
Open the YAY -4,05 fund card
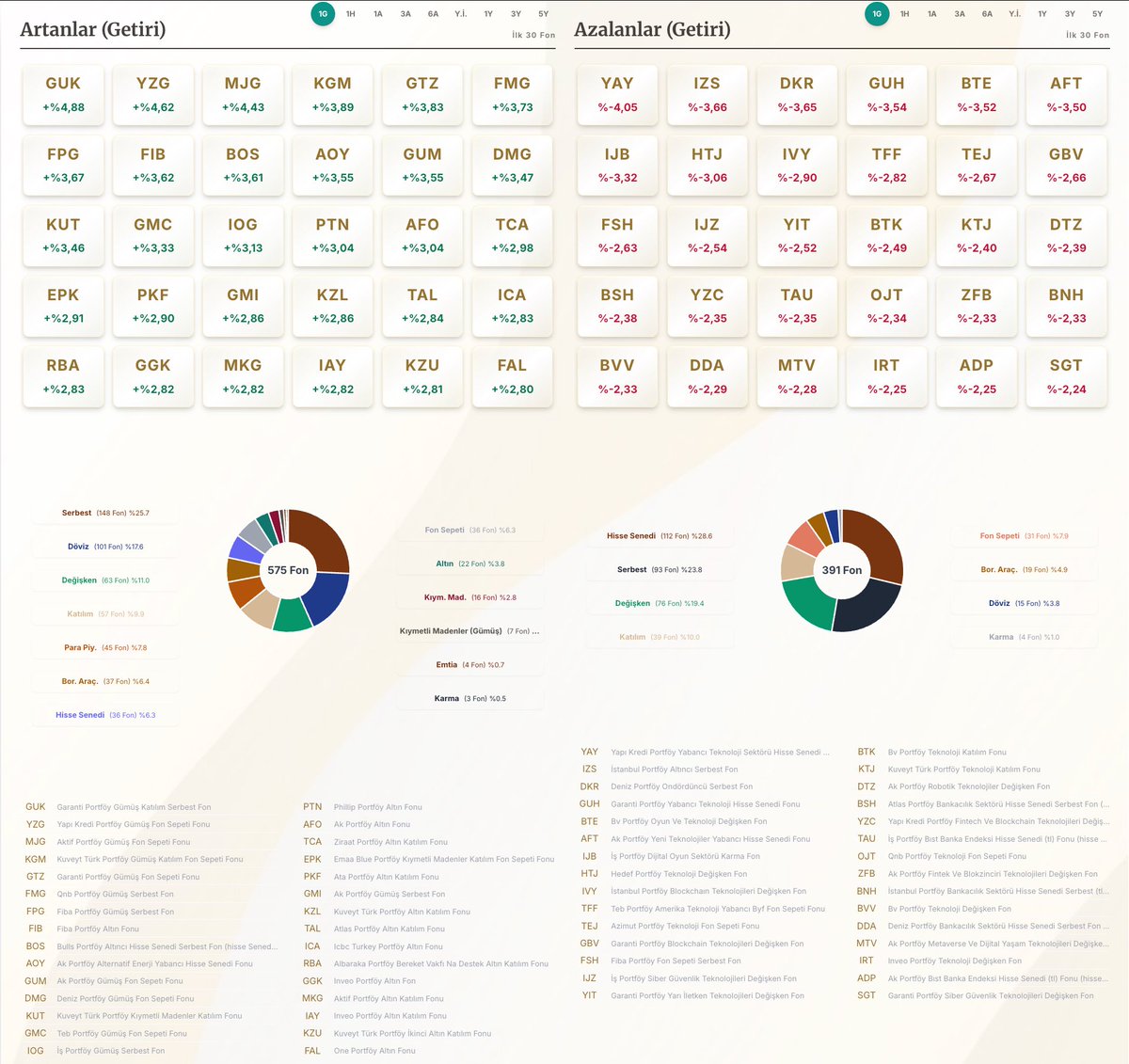pos(617,94)
